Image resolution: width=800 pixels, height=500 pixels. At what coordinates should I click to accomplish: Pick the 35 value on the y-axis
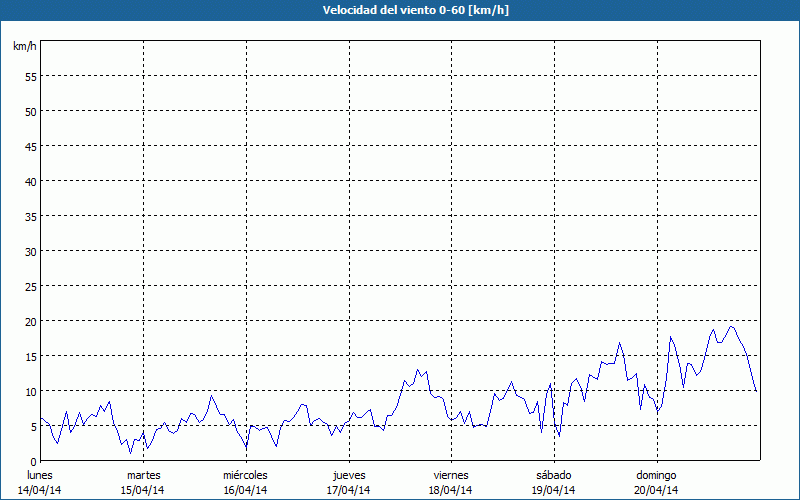pos(30,216)
